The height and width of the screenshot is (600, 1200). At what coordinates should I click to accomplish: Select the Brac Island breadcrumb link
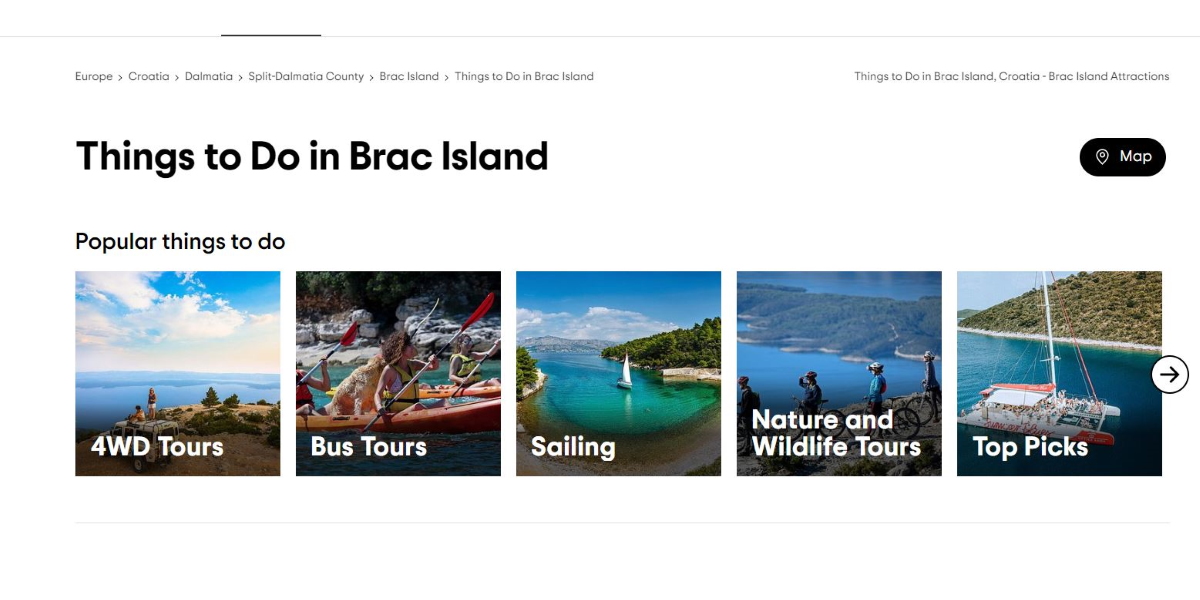coord(409,77)
